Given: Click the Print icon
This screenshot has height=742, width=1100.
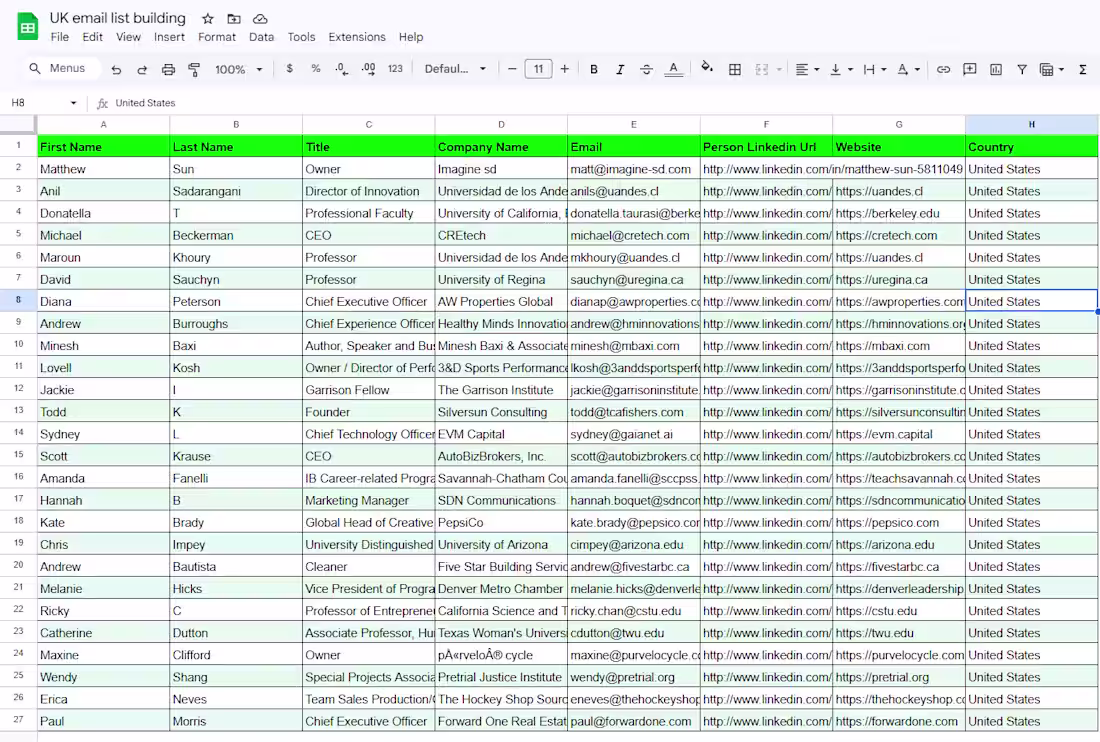Looking at the screenshot, I should [168, 69].
